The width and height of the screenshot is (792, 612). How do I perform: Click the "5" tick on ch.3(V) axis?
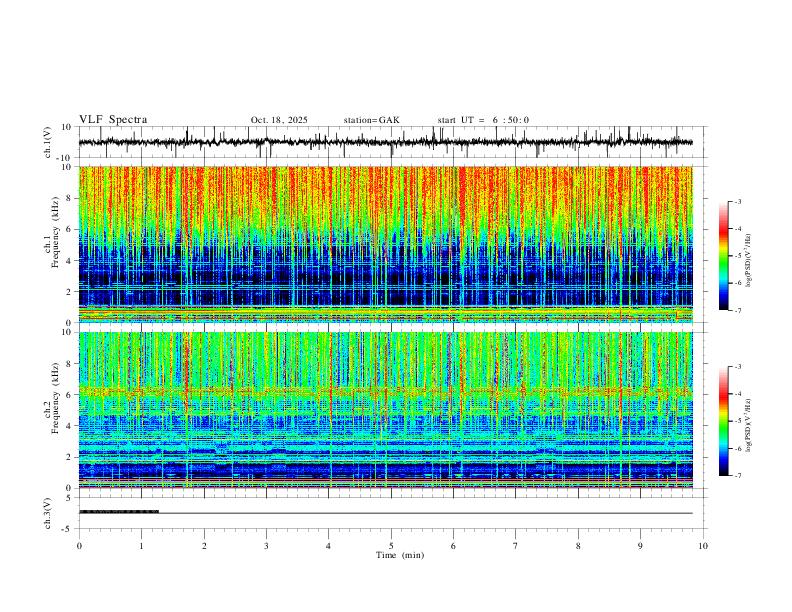(x=70, y=497)
